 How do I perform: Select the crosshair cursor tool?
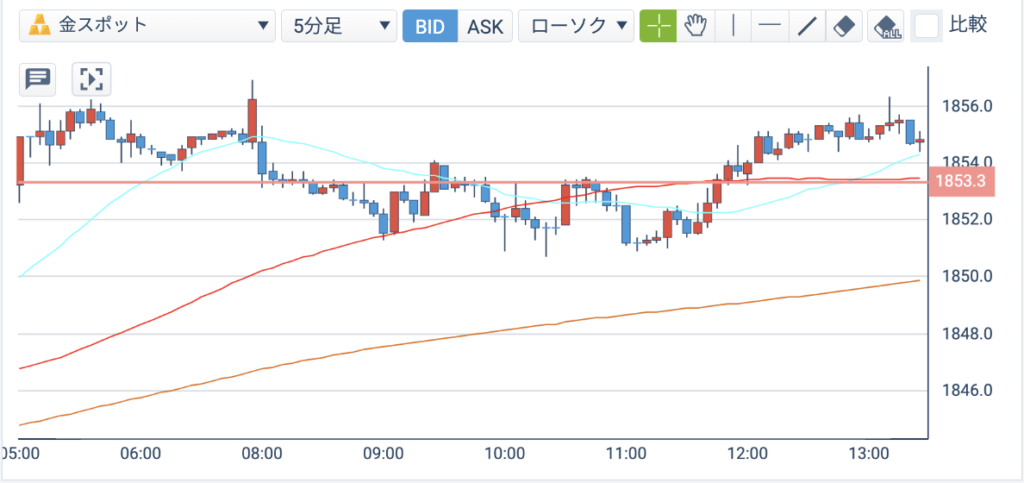[x=658, y=26]
